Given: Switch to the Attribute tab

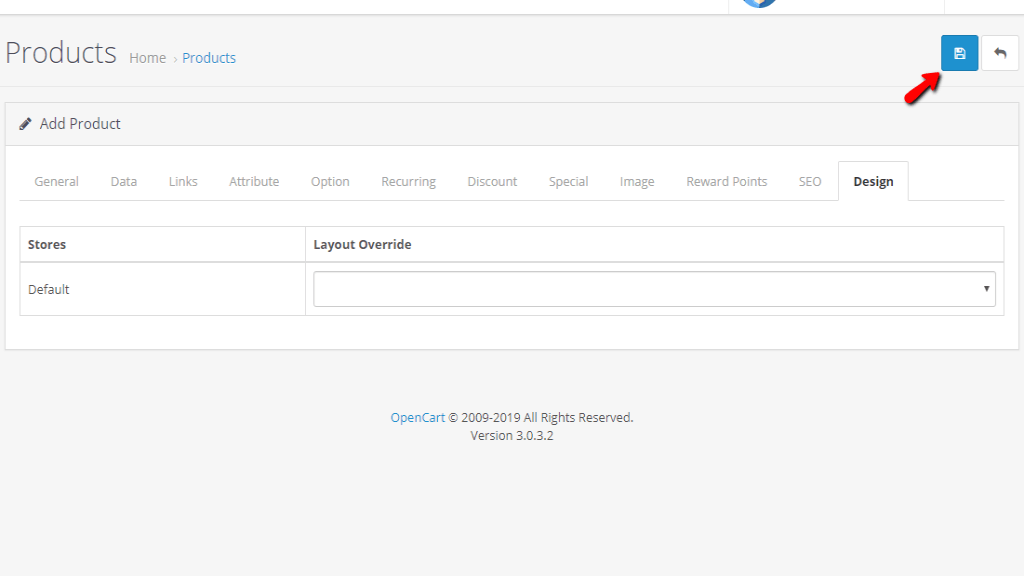Looking at the screenshot, I should pyautogui.click(x=254, y=181).
